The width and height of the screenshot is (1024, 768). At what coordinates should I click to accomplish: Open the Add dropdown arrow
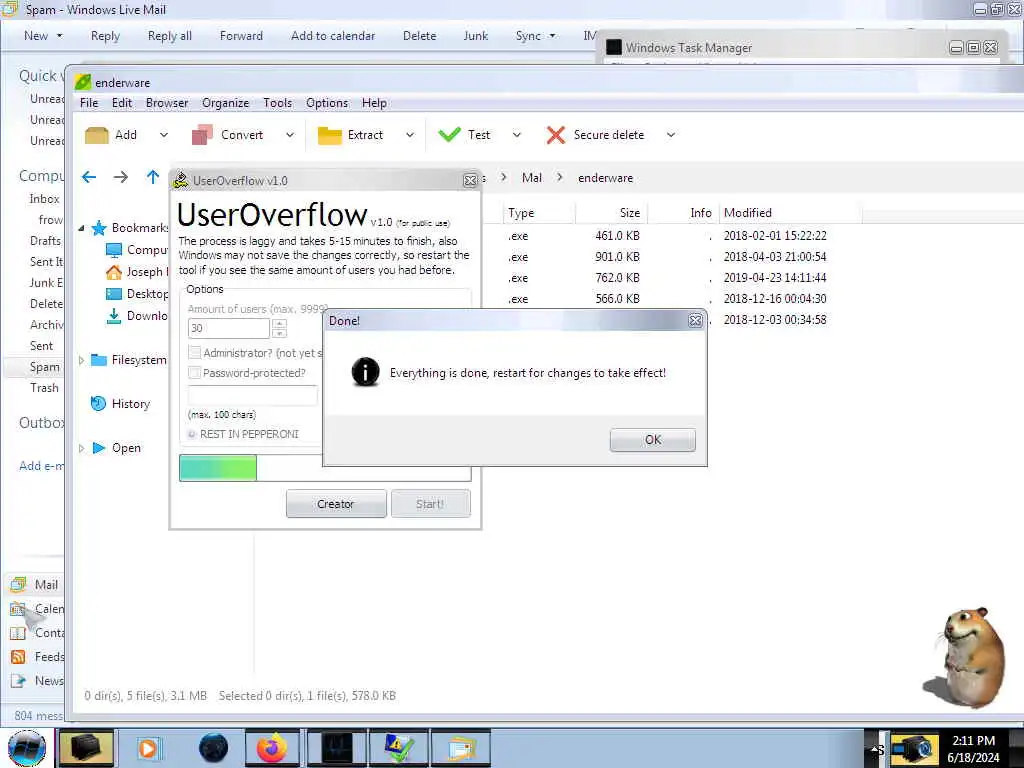point(164,135)
